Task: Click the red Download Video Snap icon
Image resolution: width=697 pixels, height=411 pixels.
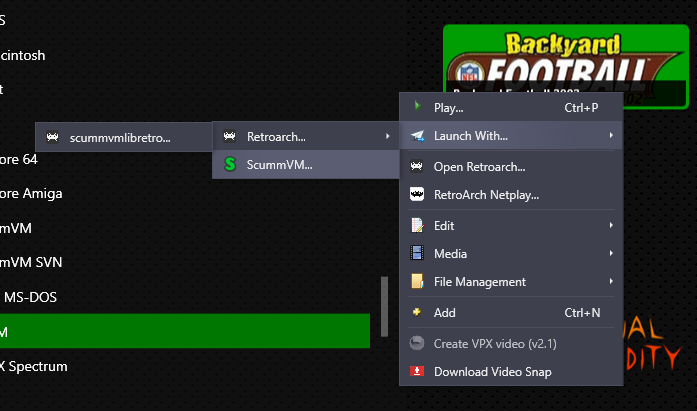Action: coord(417,371)
